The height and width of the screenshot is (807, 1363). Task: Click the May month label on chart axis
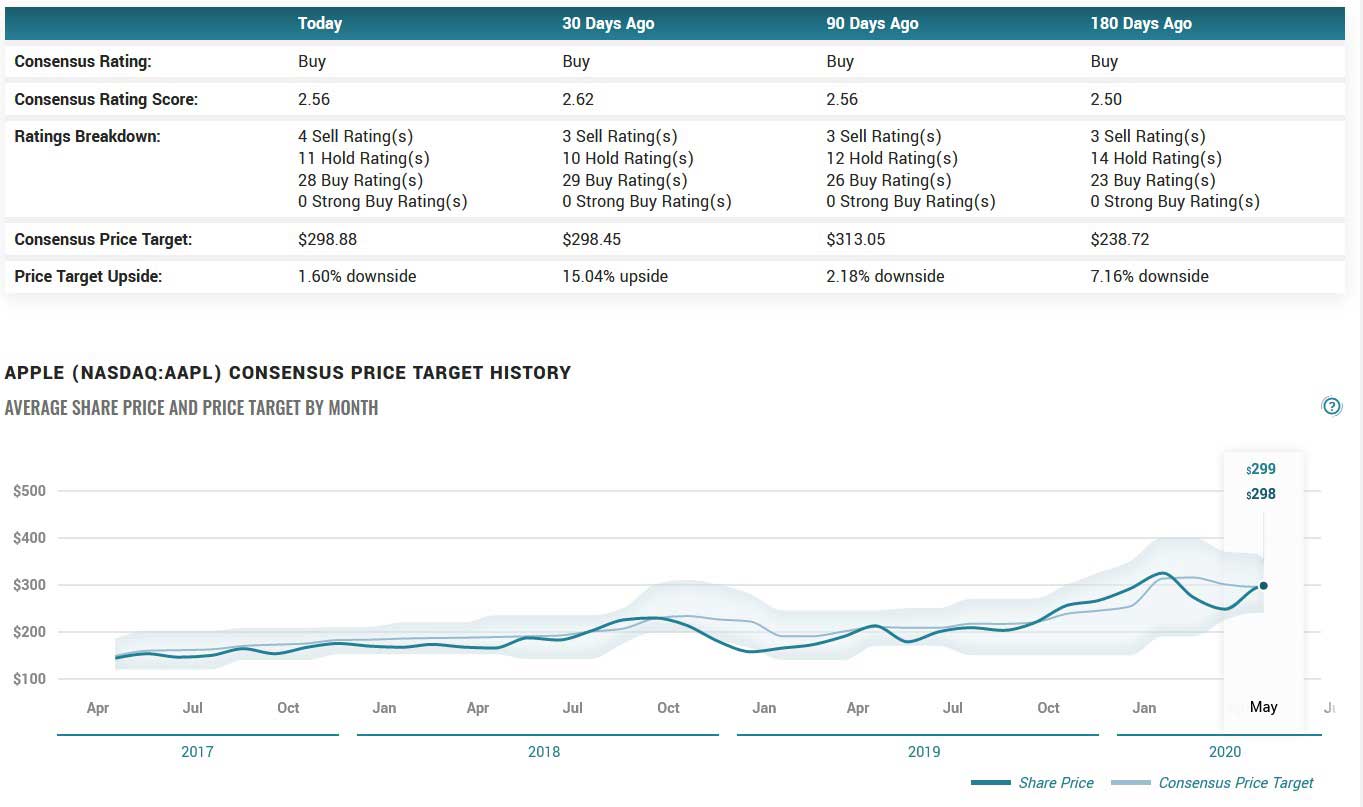pos(1264,707)
